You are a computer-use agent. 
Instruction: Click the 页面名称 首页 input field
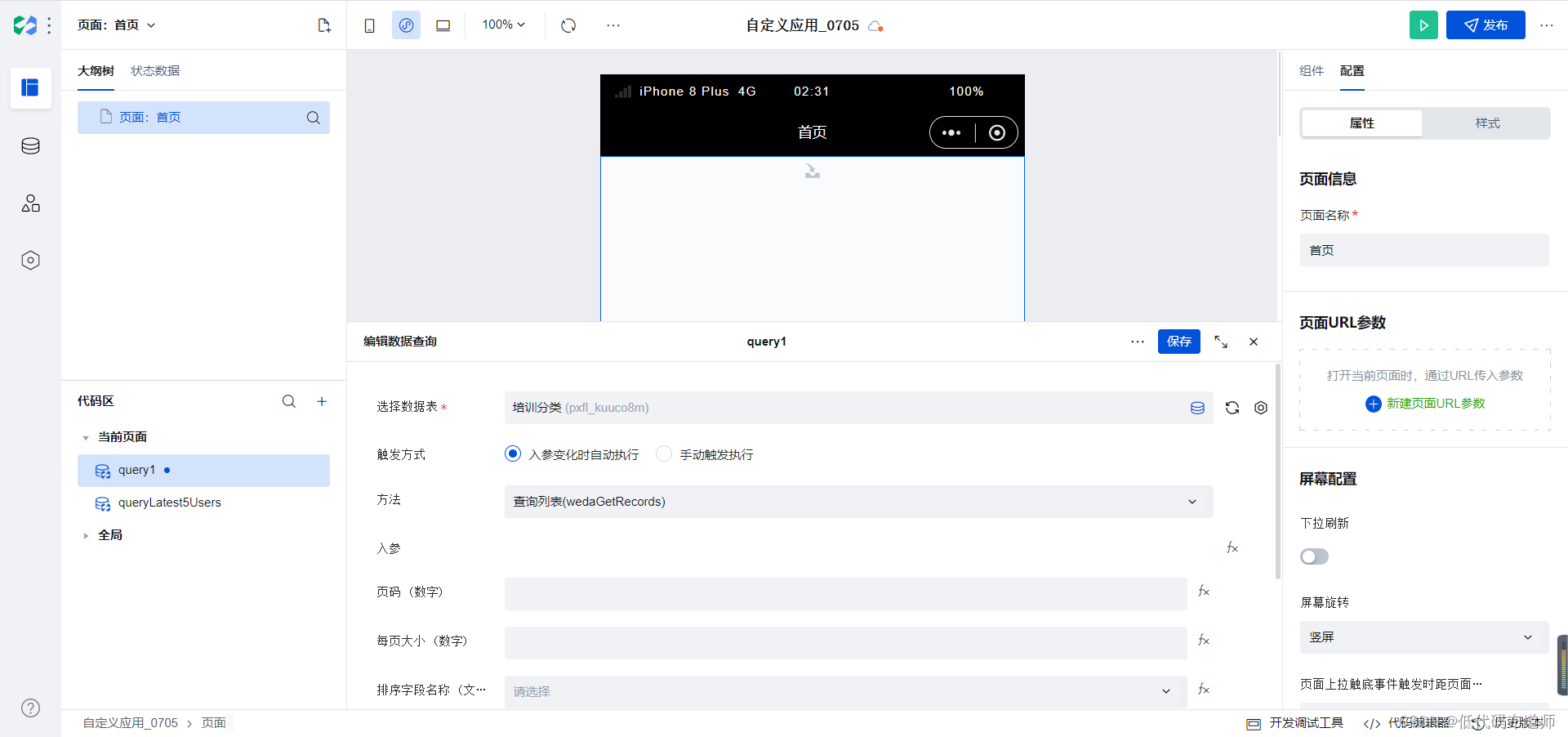1423,250
